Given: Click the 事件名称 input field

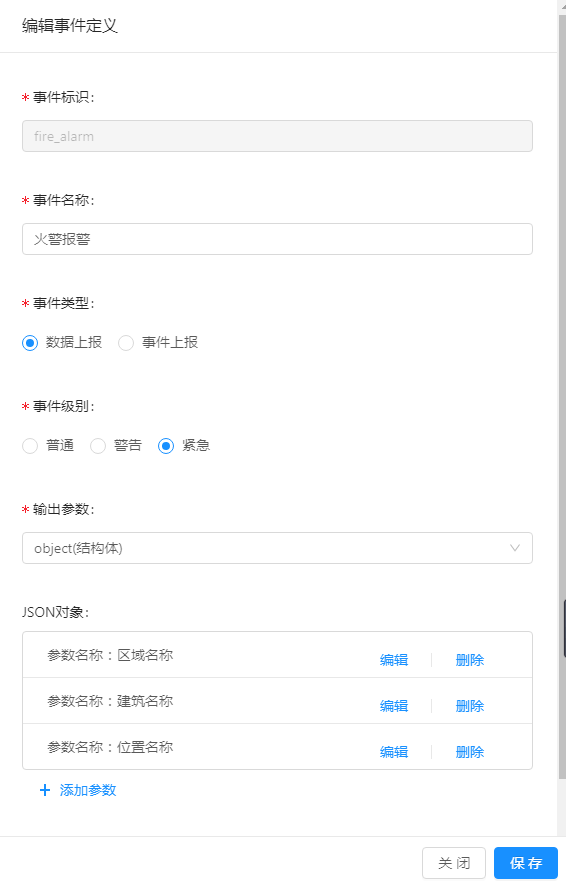Looking at the screenshot, I should [x=277, y=239].
